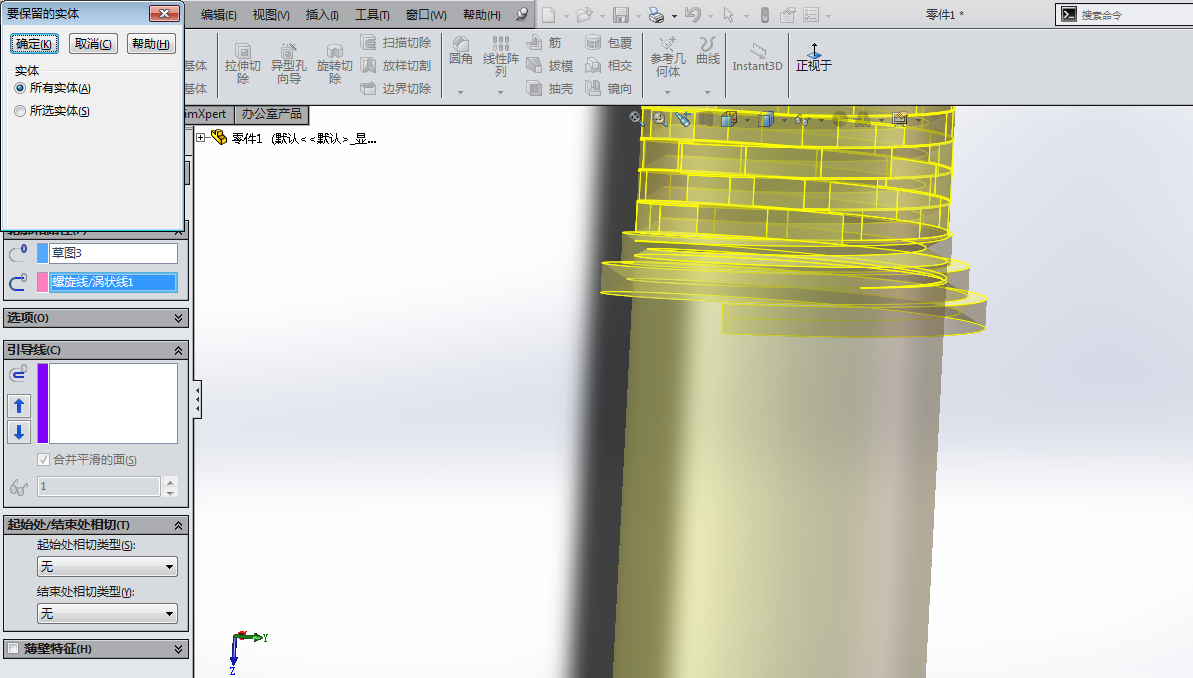Toggle the Instant3D tool

(757, 58)
